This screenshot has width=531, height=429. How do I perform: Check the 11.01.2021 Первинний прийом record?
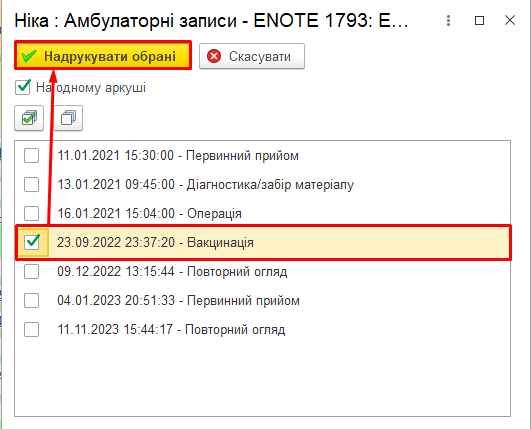click(x=31, y=156)
